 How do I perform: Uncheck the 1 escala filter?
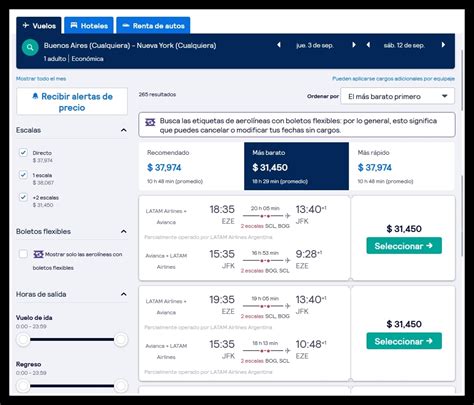coord(23,175)
